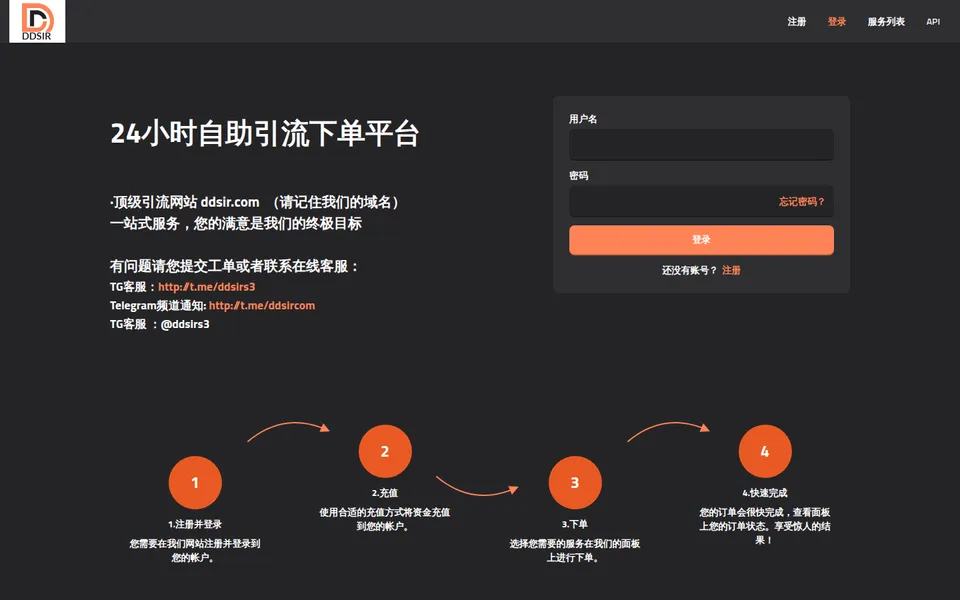The image size is (960, 600).
Task: Open the 服务列表 navigation item
Action: point(886,21)
